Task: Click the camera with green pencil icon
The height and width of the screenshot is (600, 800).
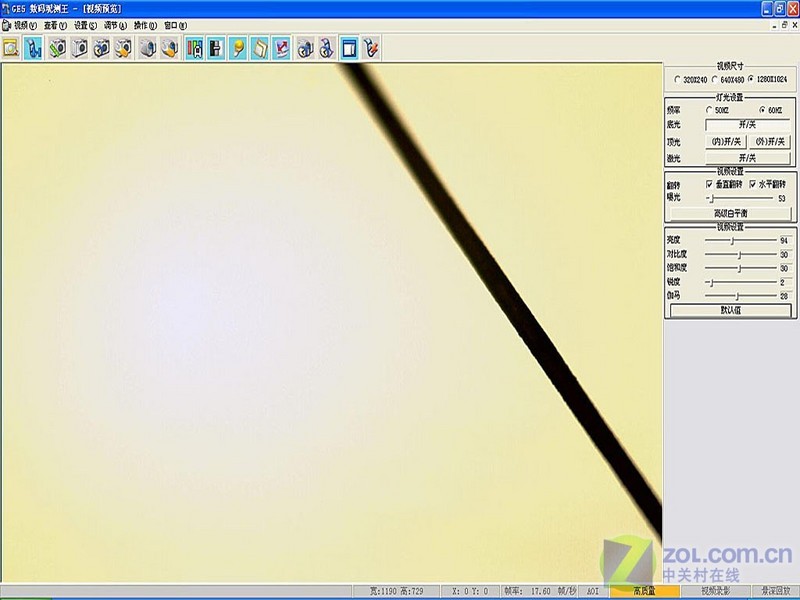Action: [57, 48]
